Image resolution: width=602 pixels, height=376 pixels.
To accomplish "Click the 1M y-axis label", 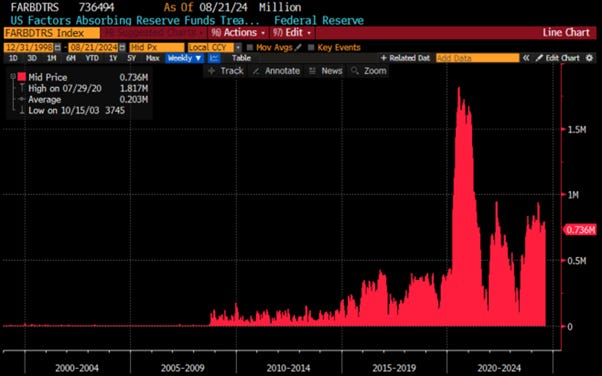I will [573, 195].
